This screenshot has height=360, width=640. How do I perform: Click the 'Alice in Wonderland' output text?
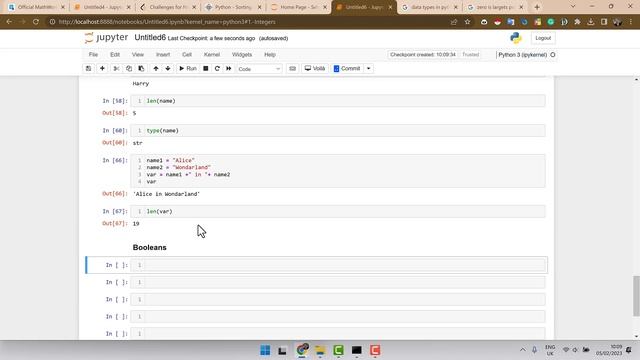(167, 194)
